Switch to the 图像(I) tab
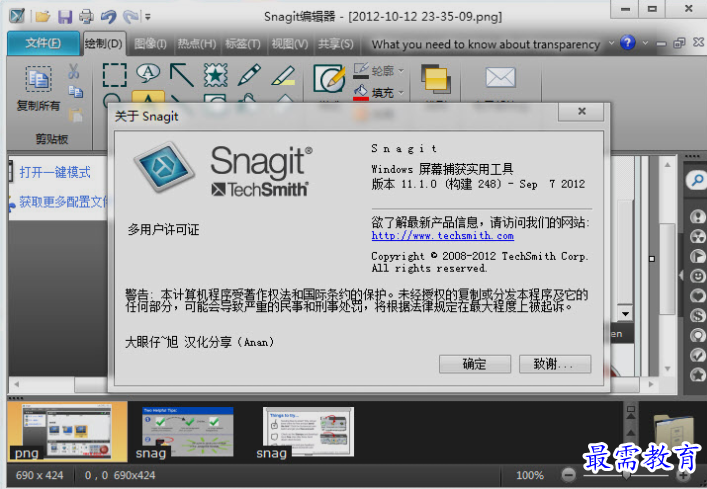 pyautogui.click(x=150, y=44)
